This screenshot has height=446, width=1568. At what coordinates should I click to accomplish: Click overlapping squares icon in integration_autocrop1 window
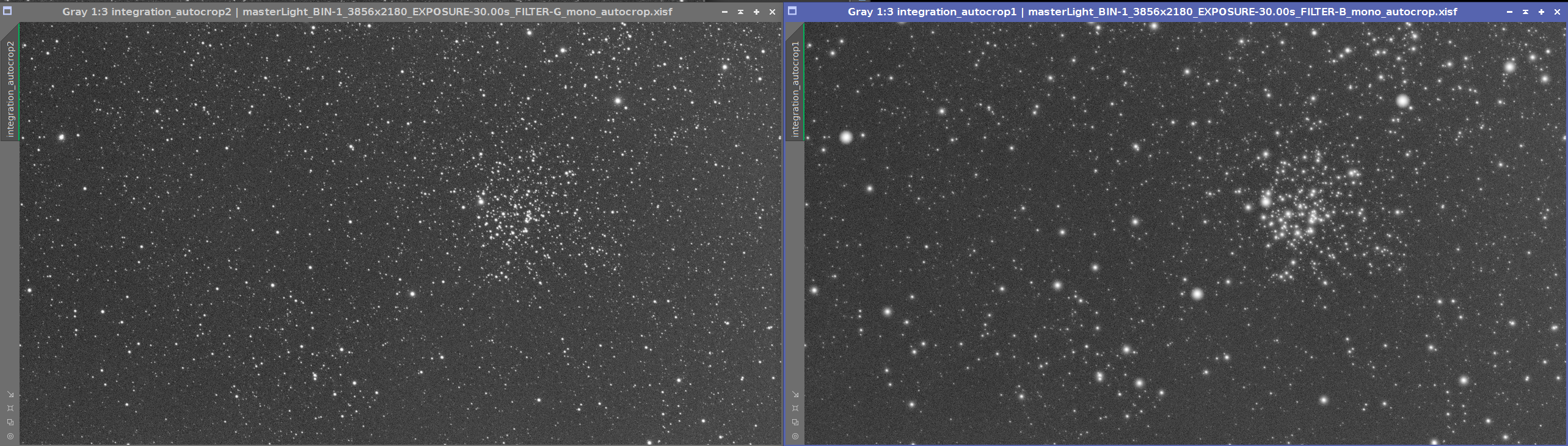pyautogui.click(x=795, y=422)
